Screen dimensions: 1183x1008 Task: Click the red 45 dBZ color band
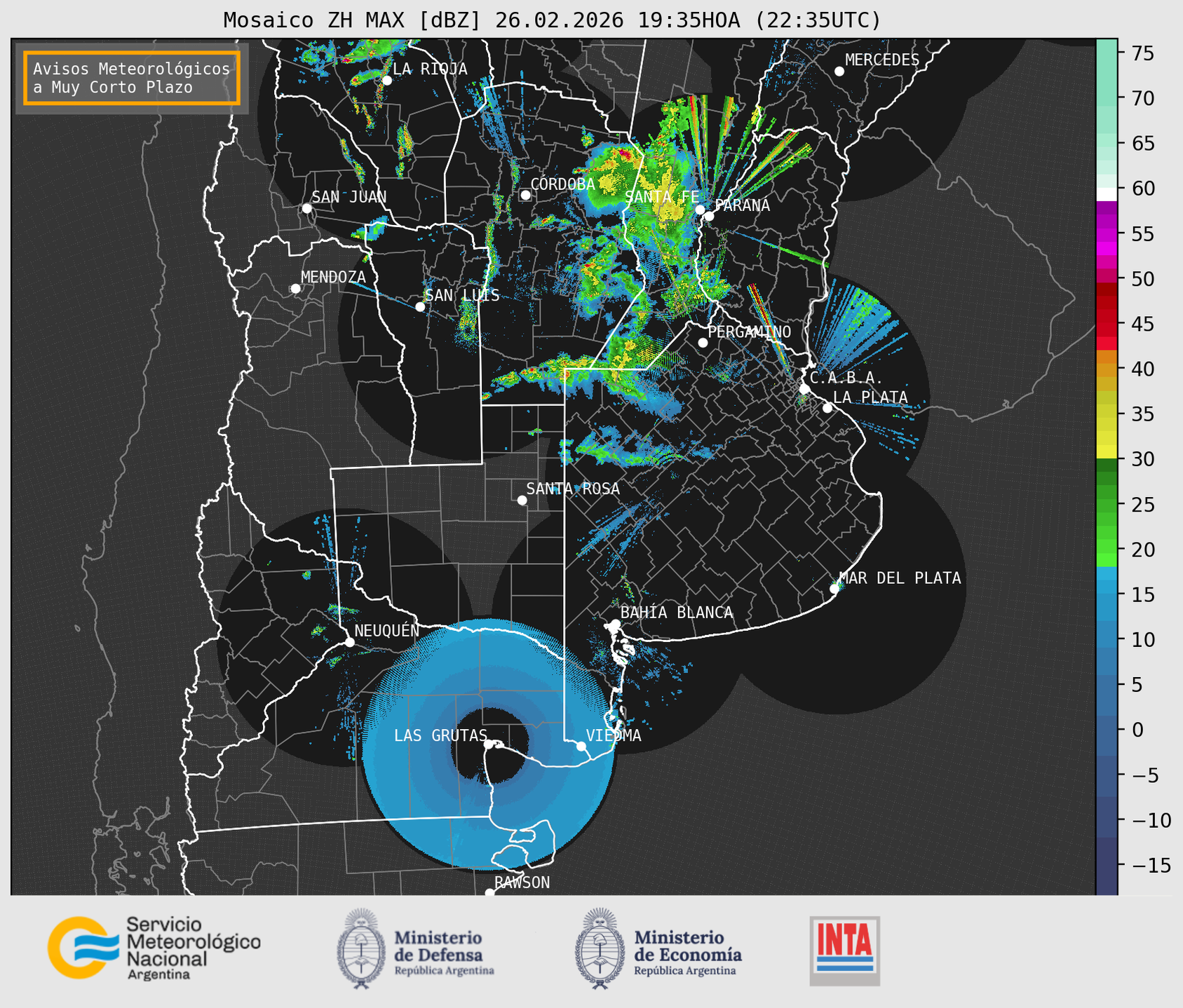(x=1107, y=324)
